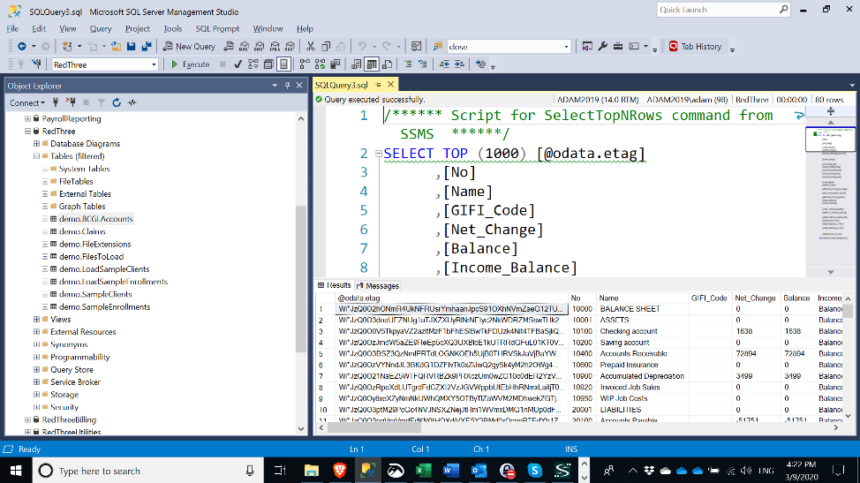Open a new Database Engine Query icon
Viewport: 860px width, 483px height.
pos(229,47)
